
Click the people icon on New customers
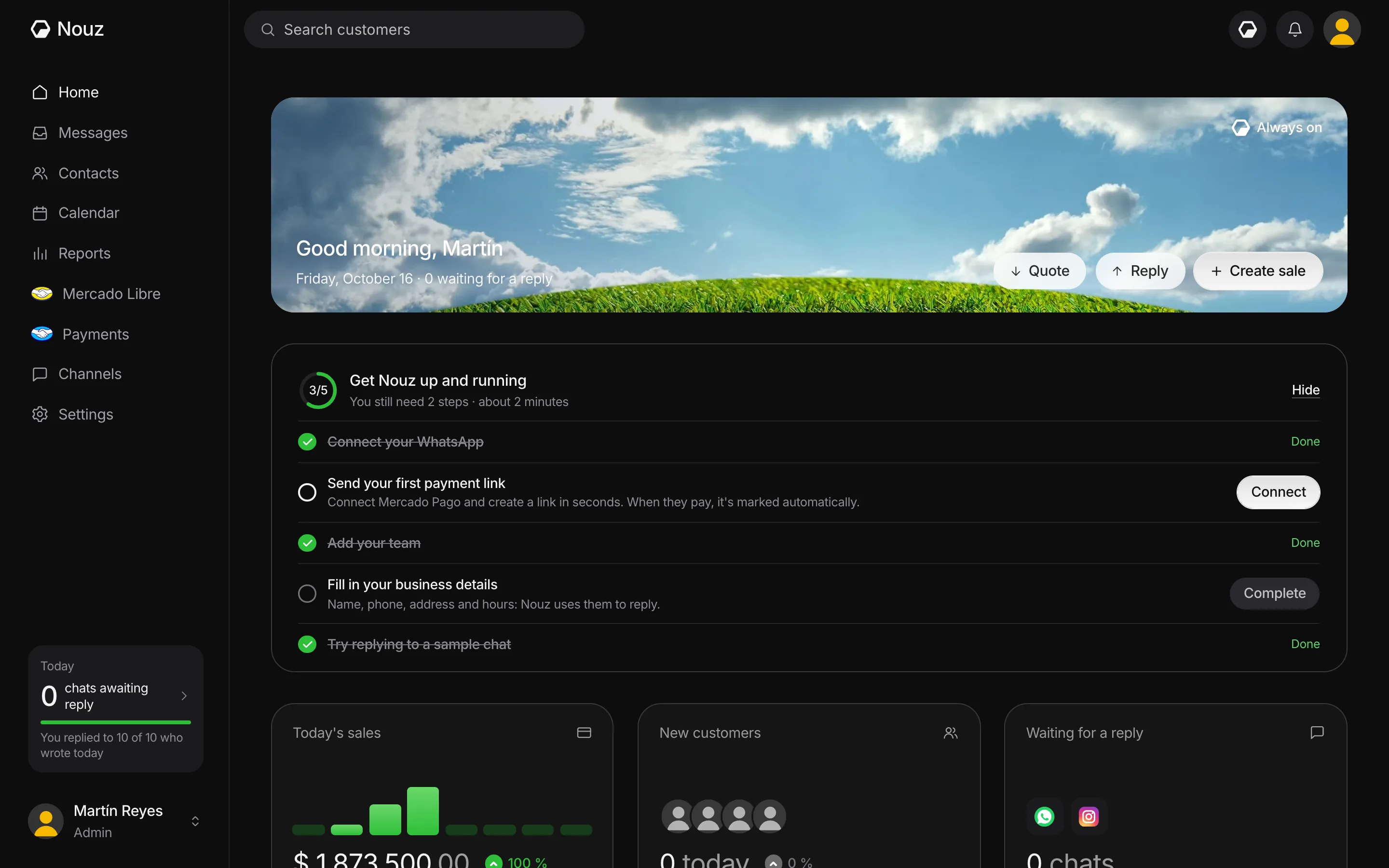click(951, 732)
